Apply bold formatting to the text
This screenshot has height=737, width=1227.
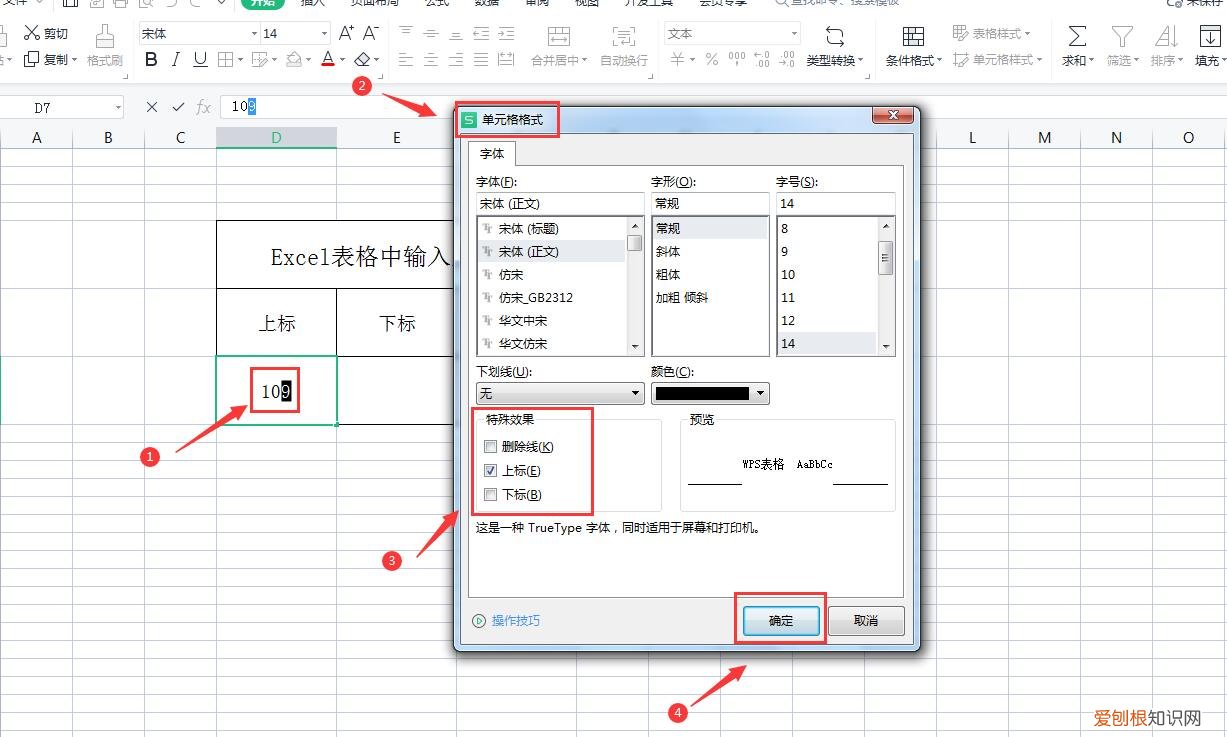click(x=150, y=59)
